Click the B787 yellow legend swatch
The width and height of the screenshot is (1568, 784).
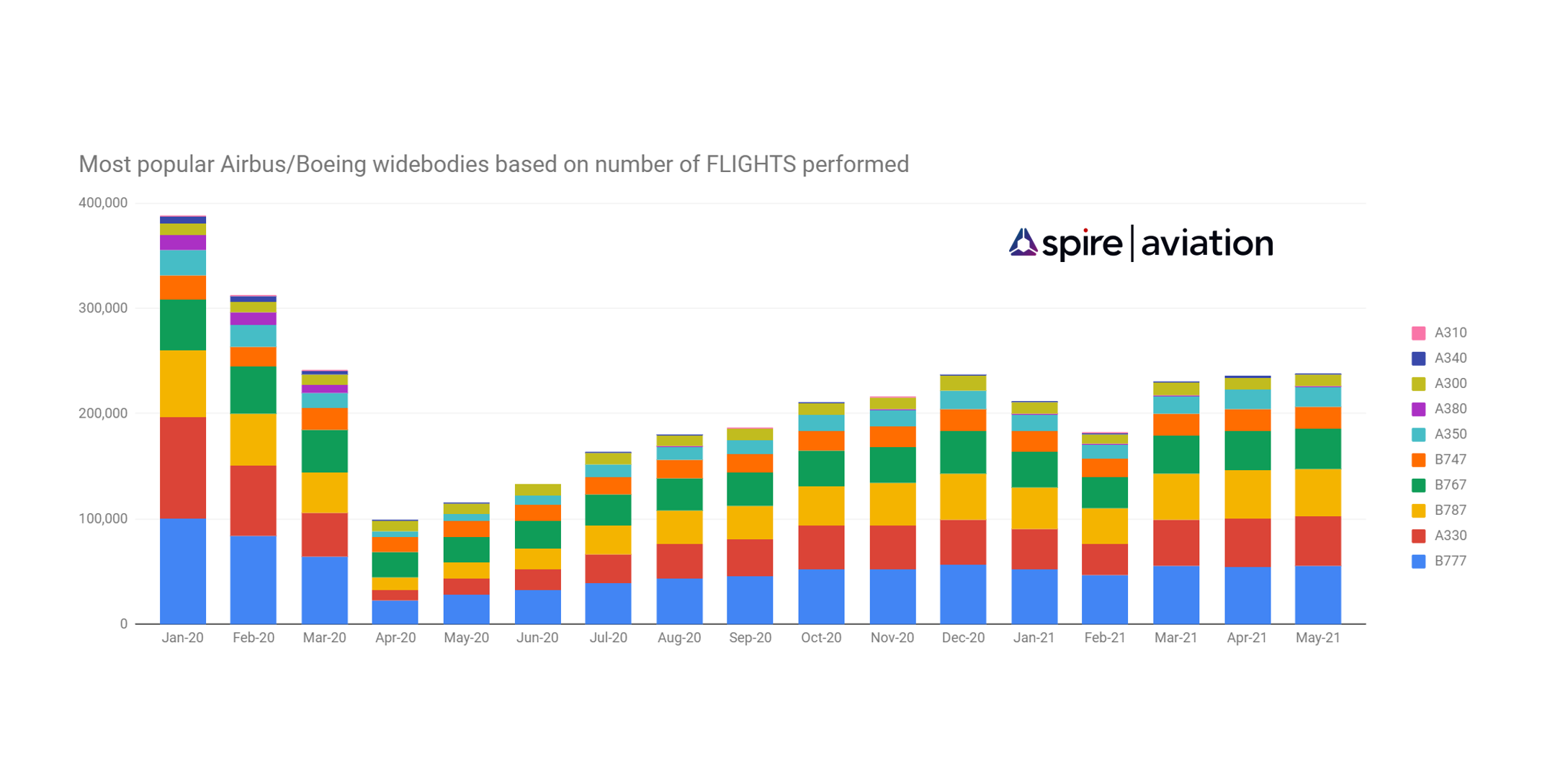point(1418,510)
